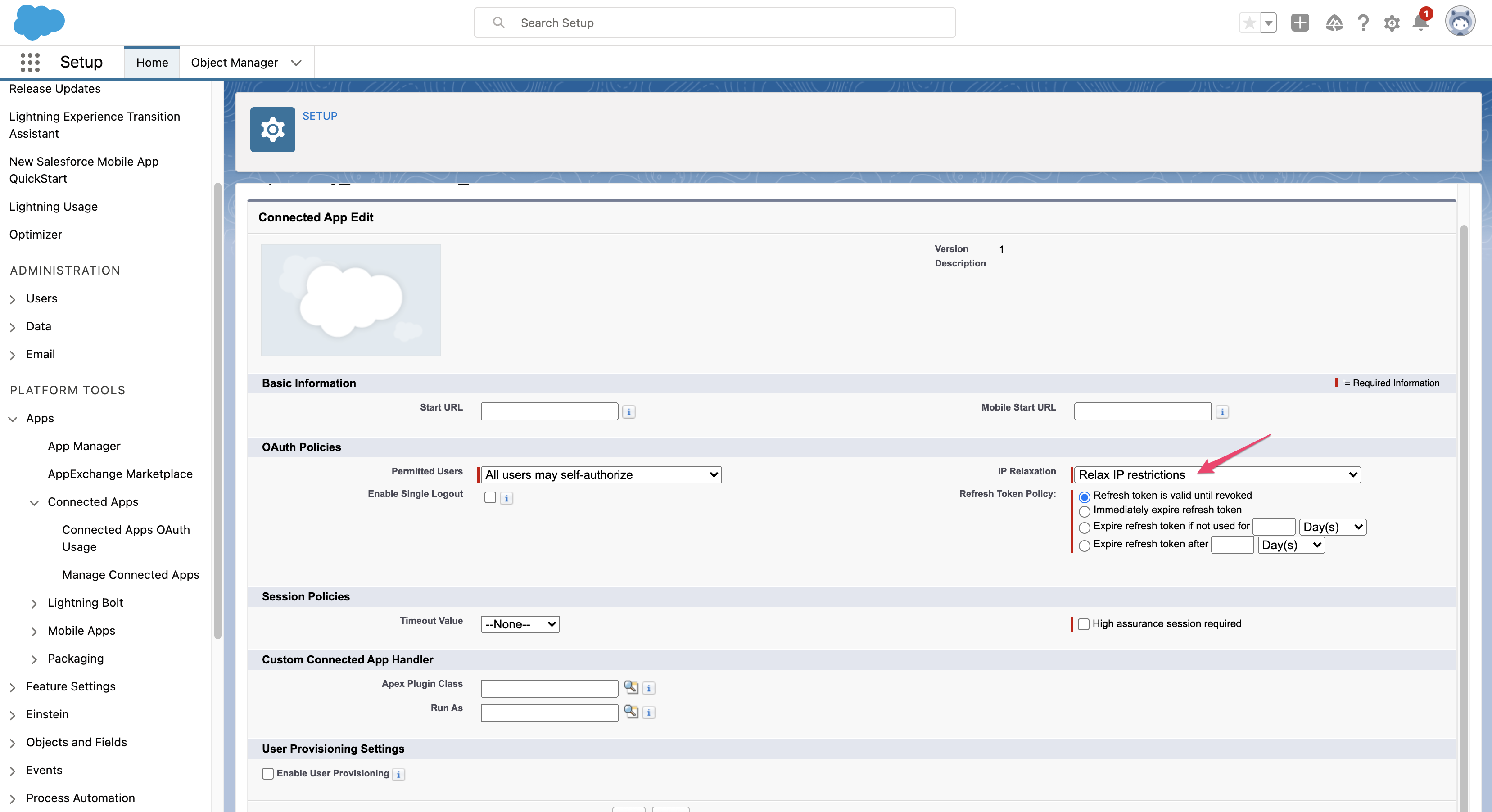This screenshot has width=1492, height=812.
Task: Click the Run As info icon
Action: pos(648,713)
